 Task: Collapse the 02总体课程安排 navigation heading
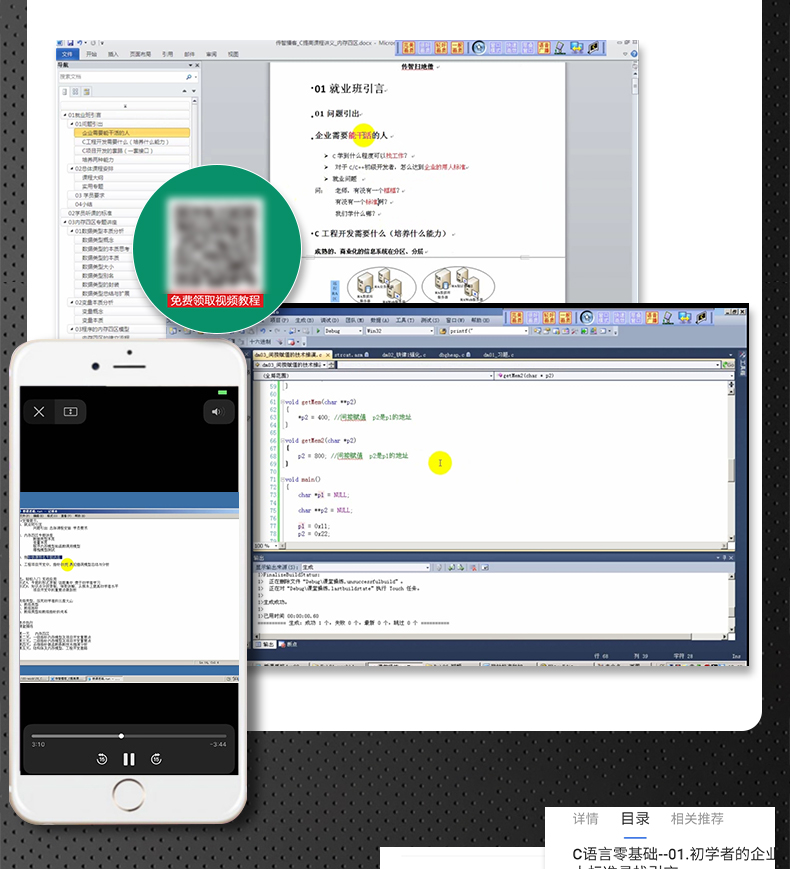[72, 168]
